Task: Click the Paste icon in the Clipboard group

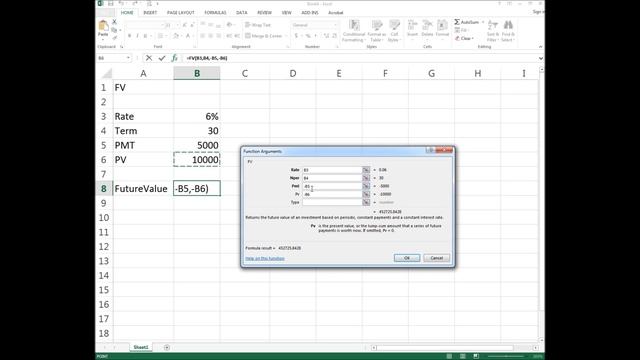Action: pyautogui.click(x=103, y=26)
